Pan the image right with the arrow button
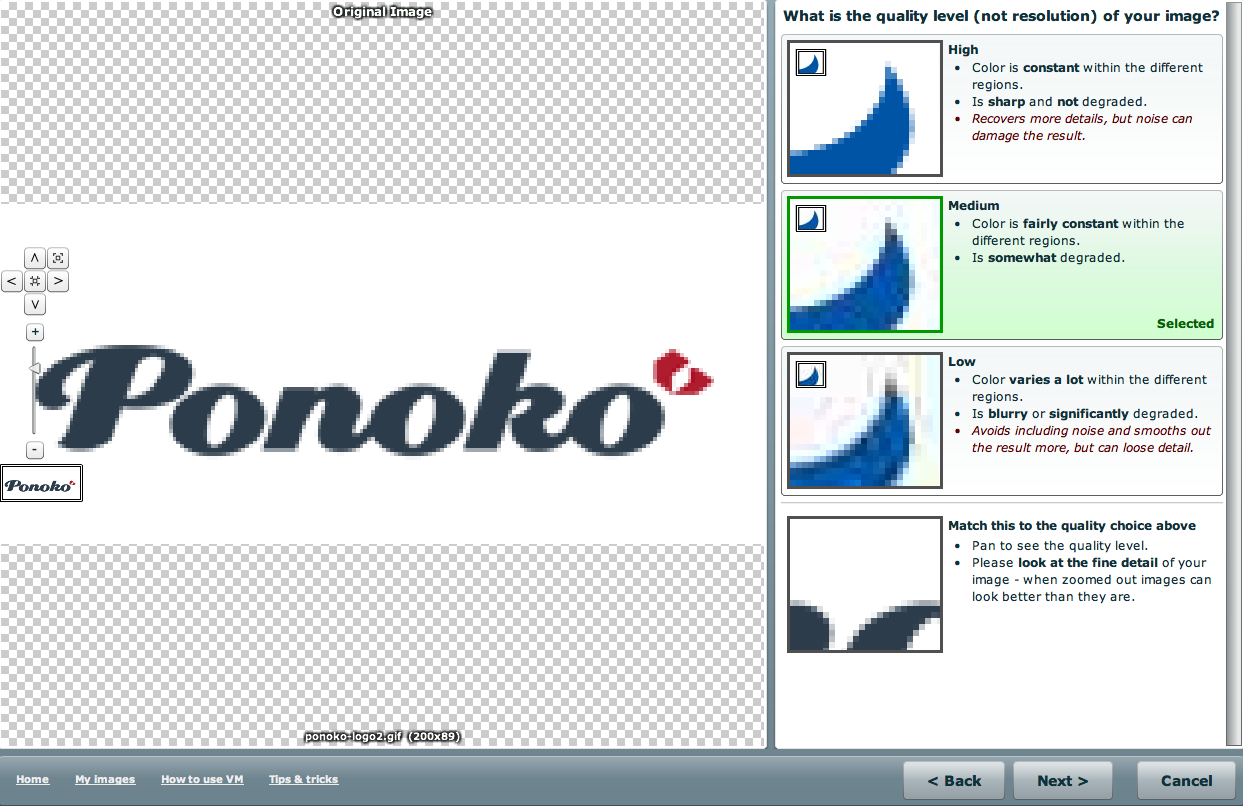The width and height of the screenshot is (1243, 806). (58, 281)
